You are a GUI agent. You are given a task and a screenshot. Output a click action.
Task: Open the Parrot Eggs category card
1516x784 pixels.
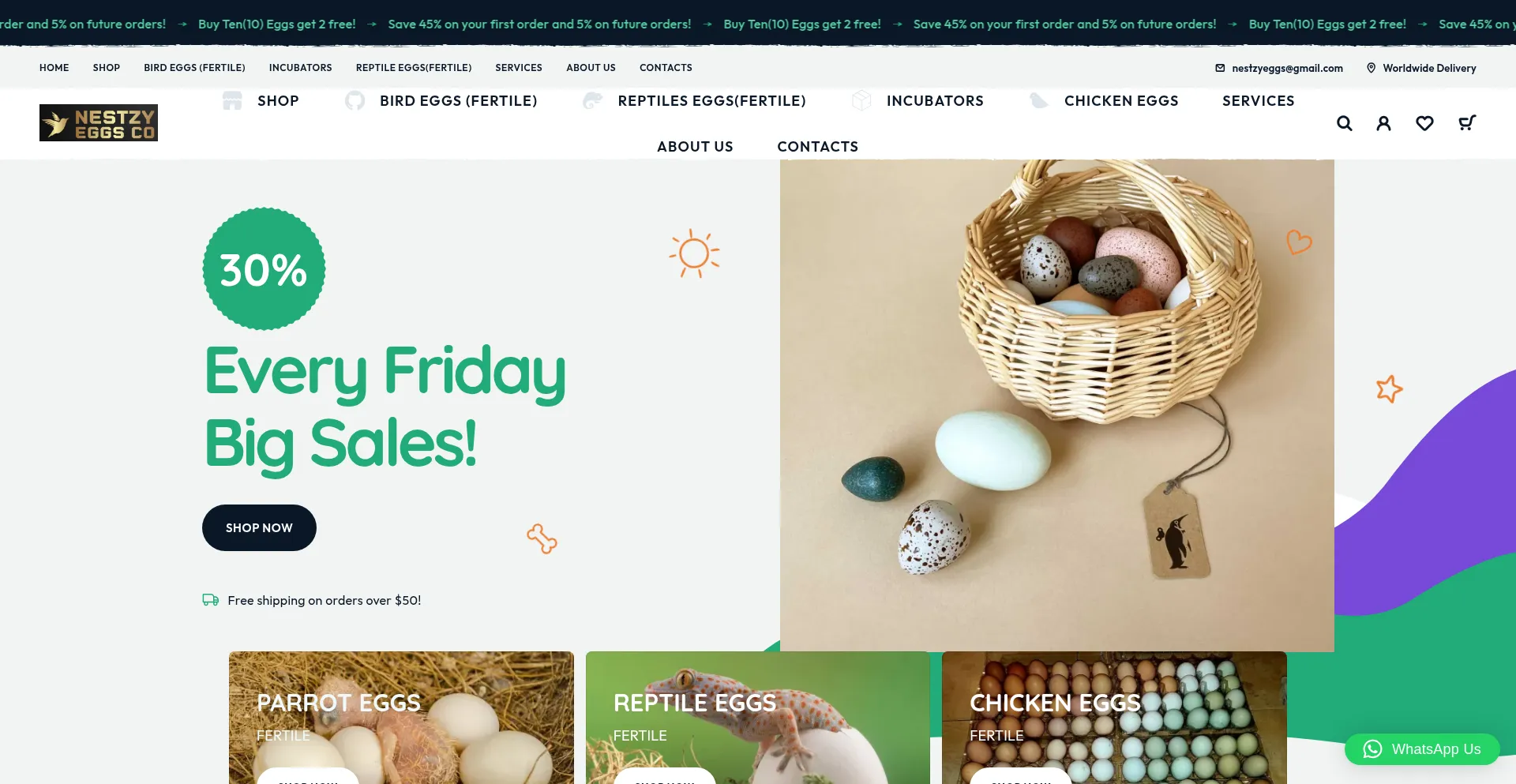click(x=401, y=718)
